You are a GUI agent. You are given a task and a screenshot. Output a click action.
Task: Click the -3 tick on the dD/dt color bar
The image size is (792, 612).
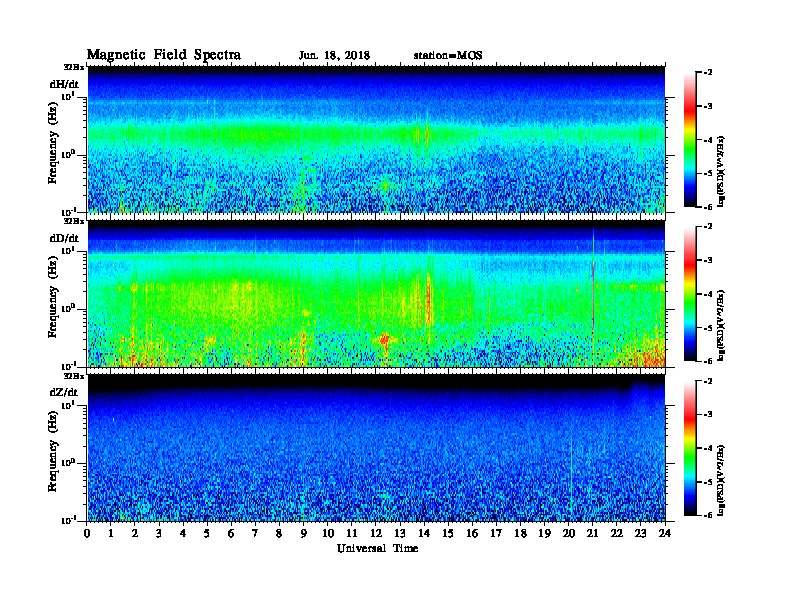click(708, 260)
